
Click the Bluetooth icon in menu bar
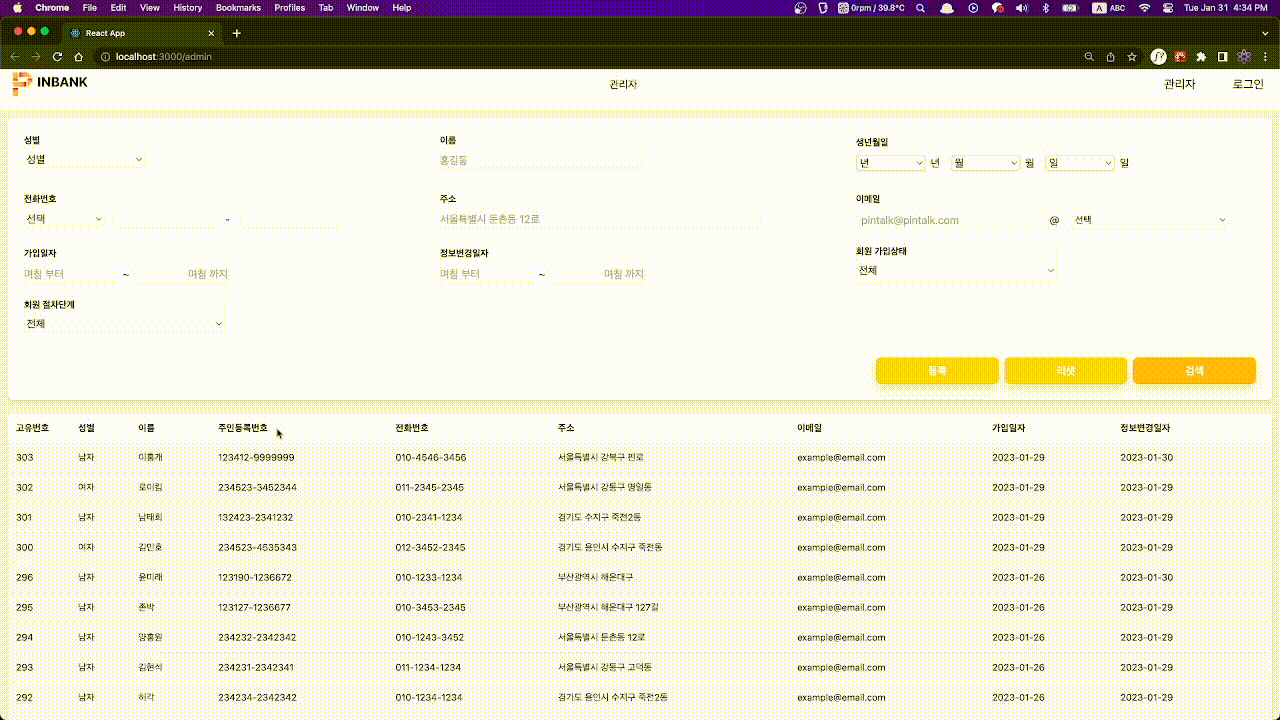[1046, 8]
